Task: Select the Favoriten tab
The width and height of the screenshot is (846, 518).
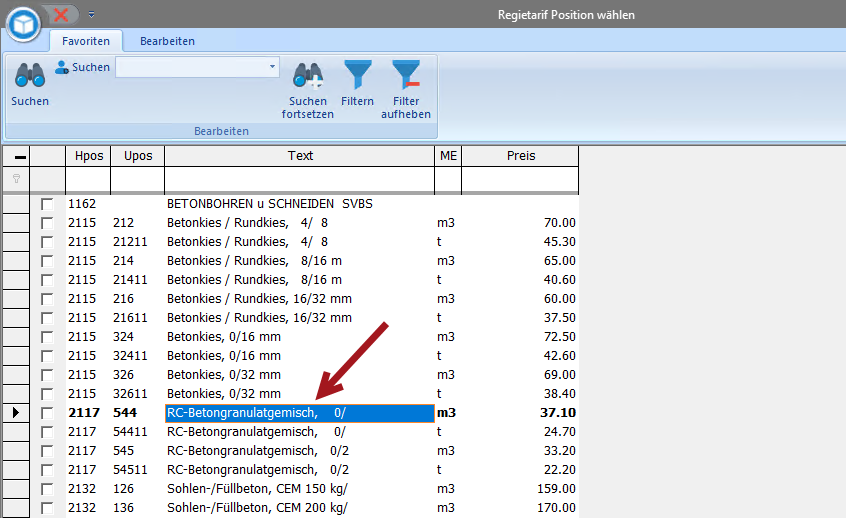Action: 86,41
